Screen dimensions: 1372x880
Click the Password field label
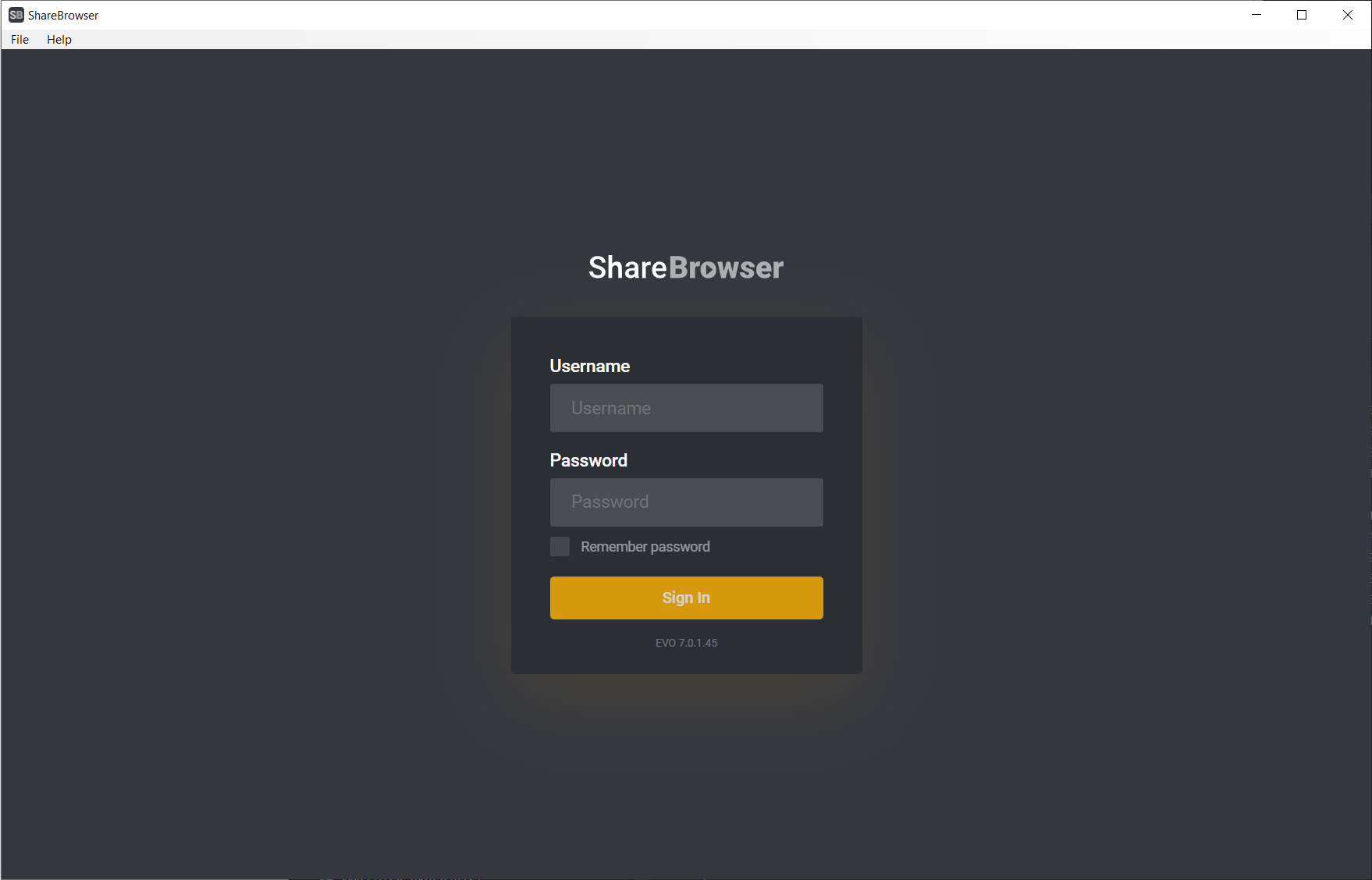pos(588,460)
